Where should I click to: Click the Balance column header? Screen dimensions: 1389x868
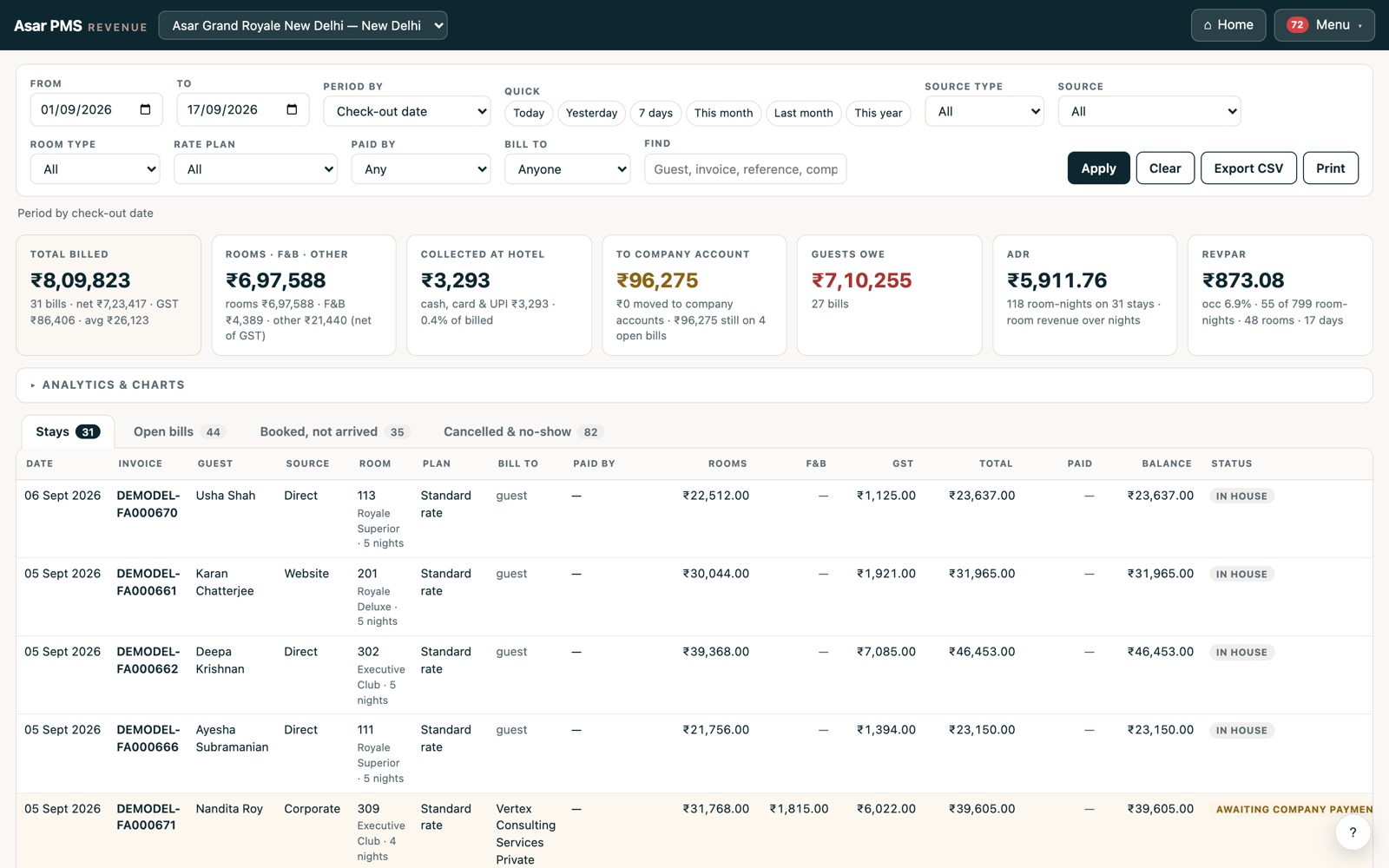1167,464
